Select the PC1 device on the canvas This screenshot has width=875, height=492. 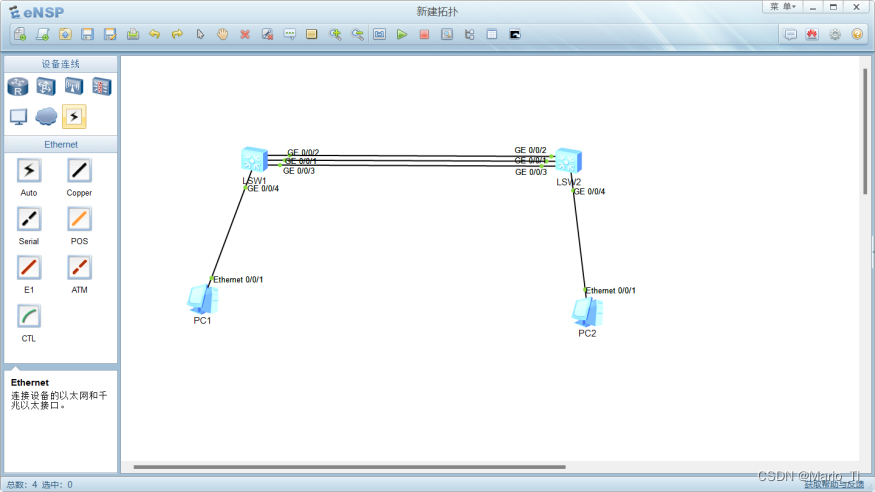[x=202, y=300]
